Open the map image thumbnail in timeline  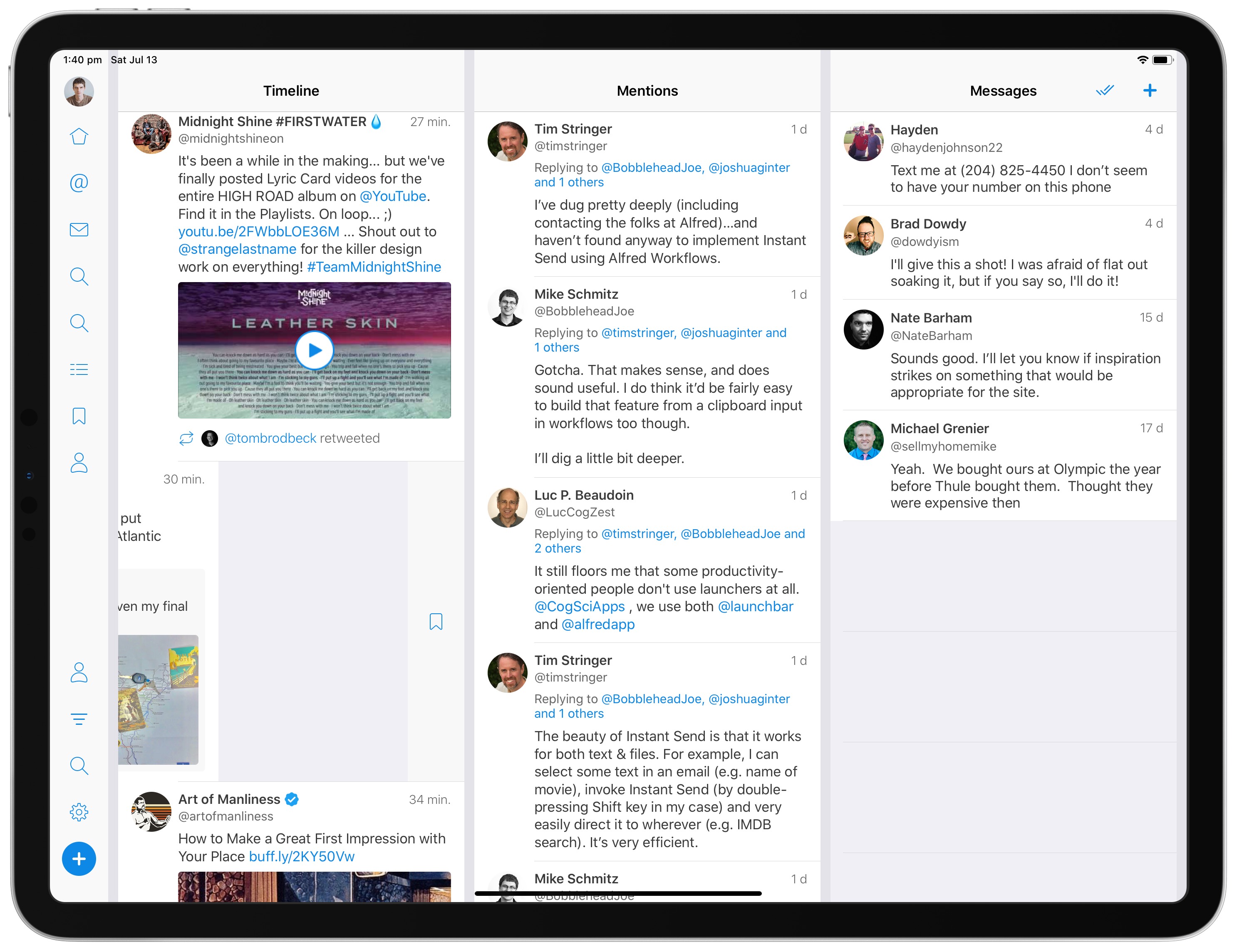tap(158, 699)
